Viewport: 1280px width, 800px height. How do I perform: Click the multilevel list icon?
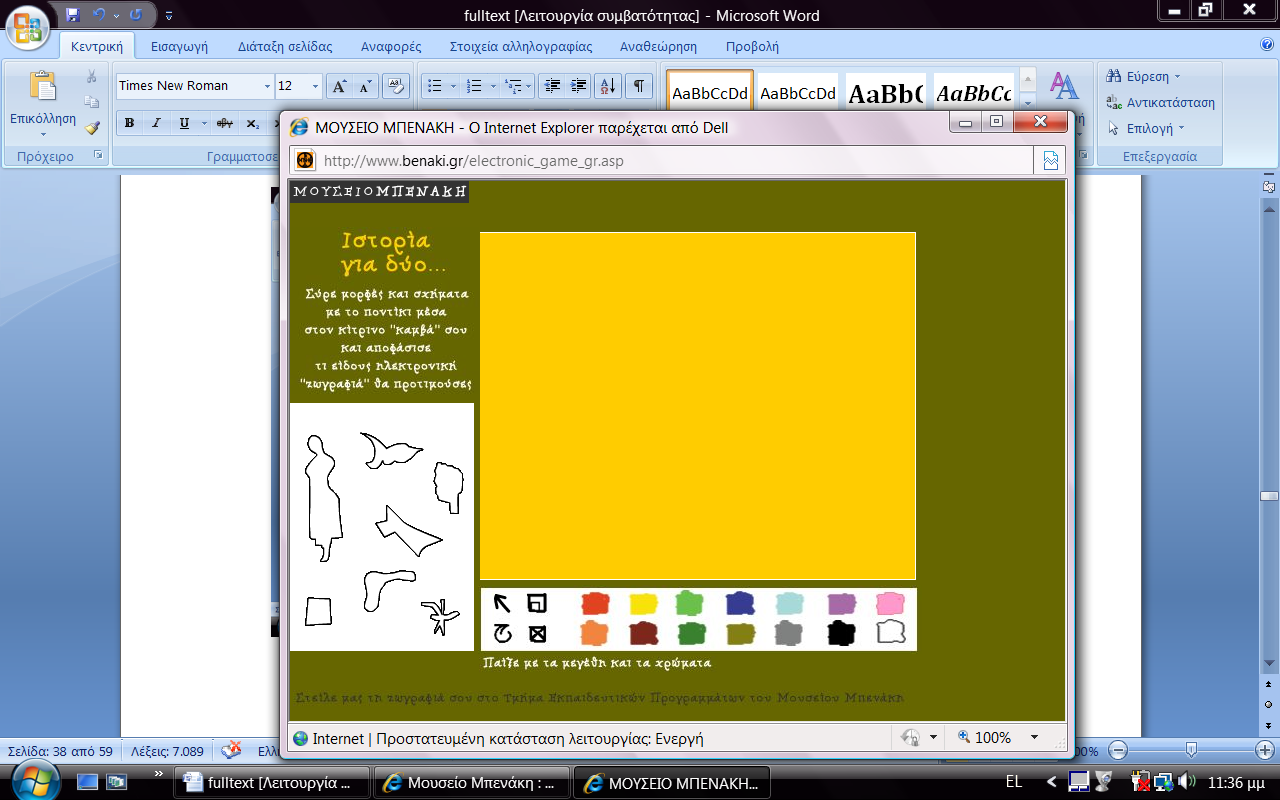[513, 86]
